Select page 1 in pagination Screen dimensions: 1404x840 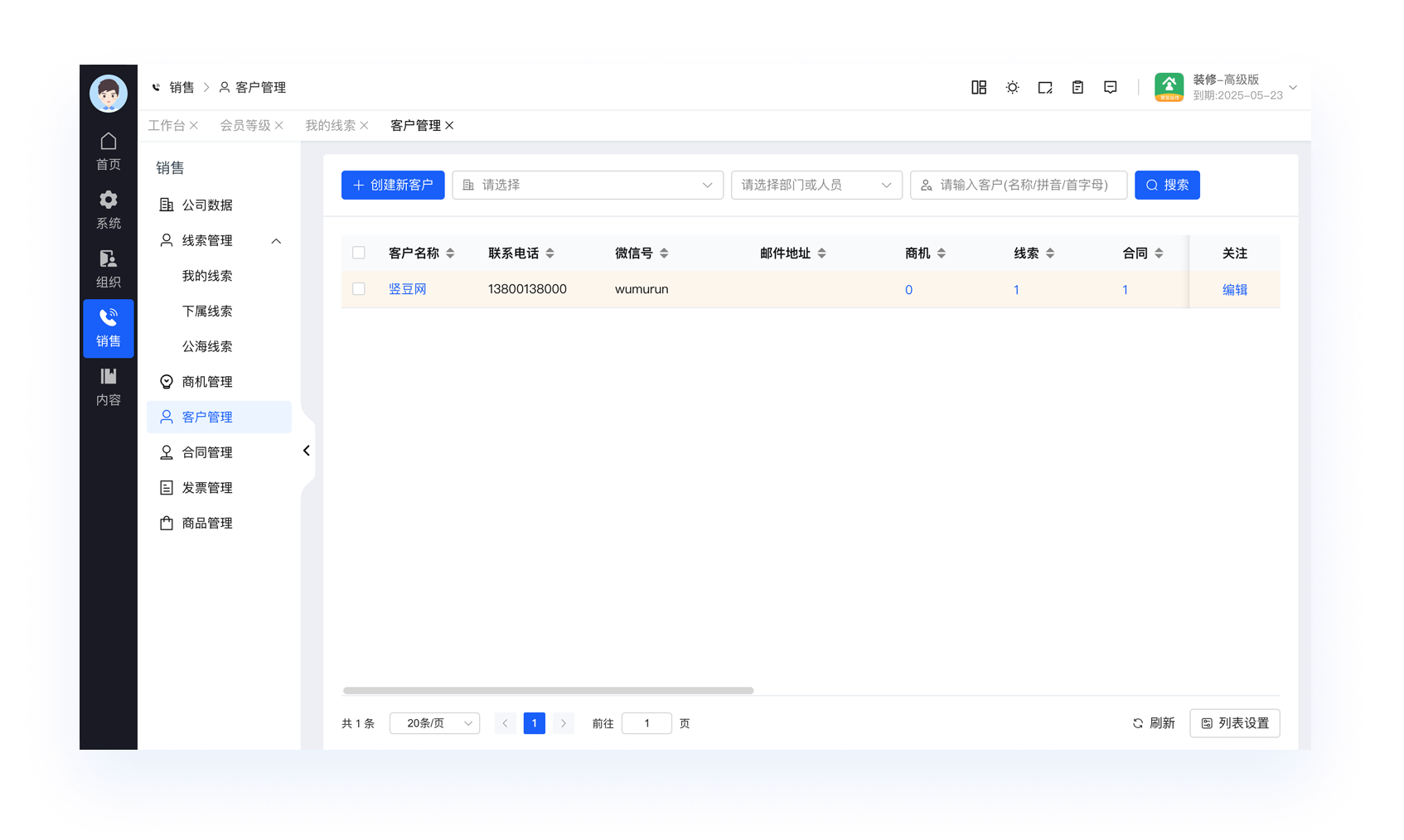[x=535, y=723]
